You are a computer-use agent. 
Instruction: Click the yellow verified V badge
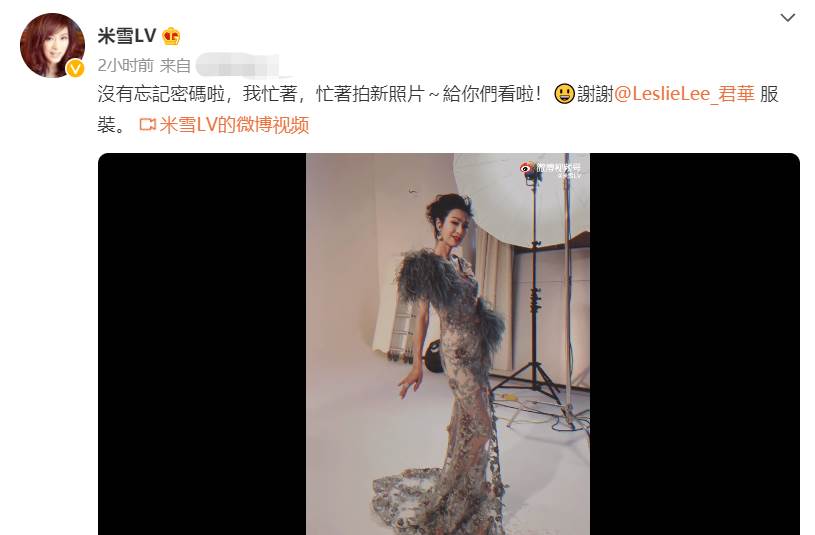coord(75,68)
